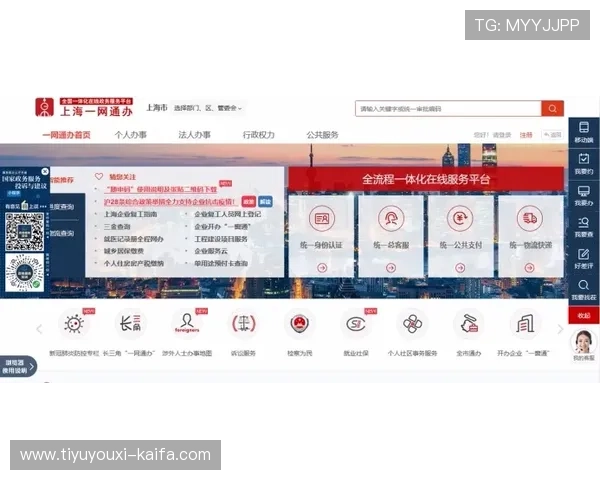Open the 选择部门、区、管委会 dropdown
This screenshot has height=480, width=600.
[208, 108]
